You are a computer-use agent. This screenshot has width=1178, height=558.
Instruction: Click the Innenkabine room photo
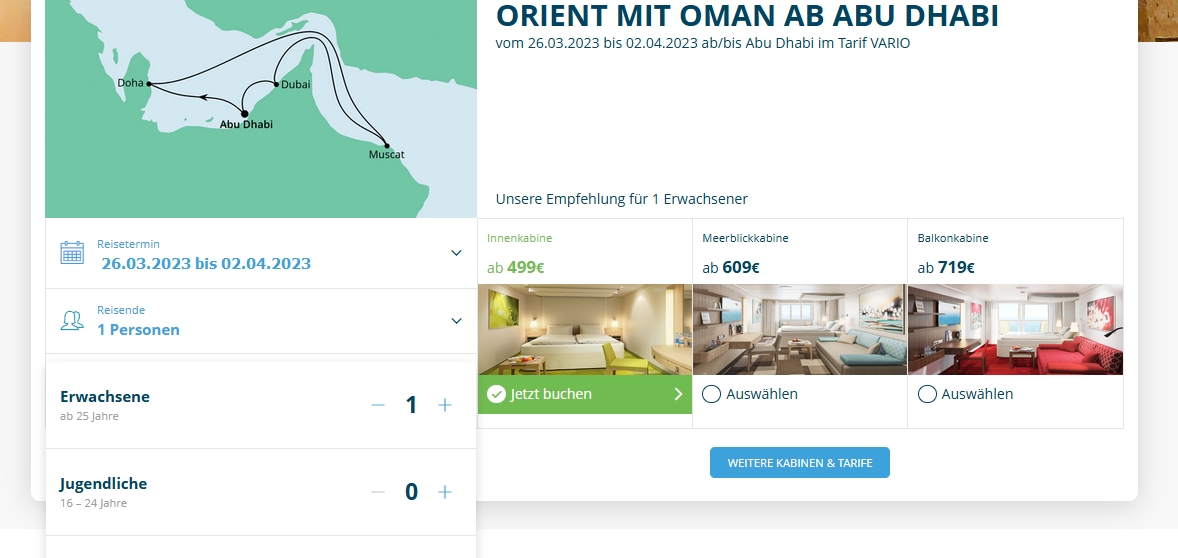[585, 329]
